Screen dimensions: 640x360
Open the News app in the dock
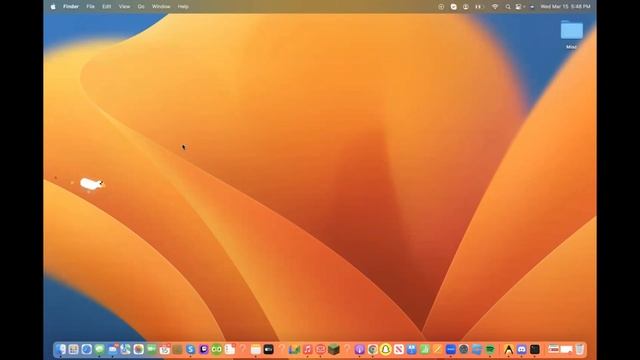click(399, 349)
